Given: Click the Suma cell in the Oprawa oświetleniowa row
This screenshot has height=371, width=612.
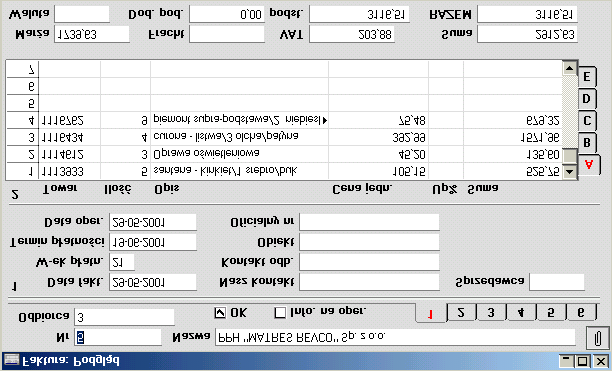Looking at the screenshot, I should [x=513, y=154].
